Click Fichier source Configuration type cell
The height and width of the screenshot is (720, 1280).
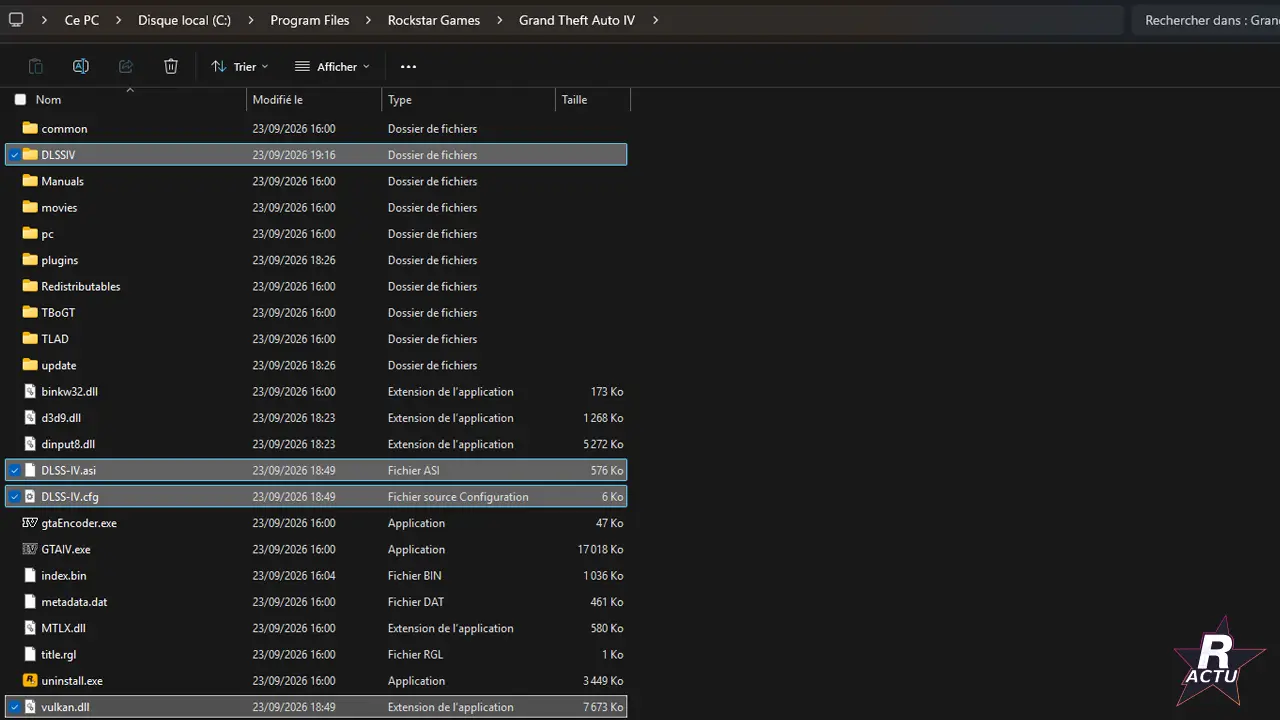tap(458, 496)
